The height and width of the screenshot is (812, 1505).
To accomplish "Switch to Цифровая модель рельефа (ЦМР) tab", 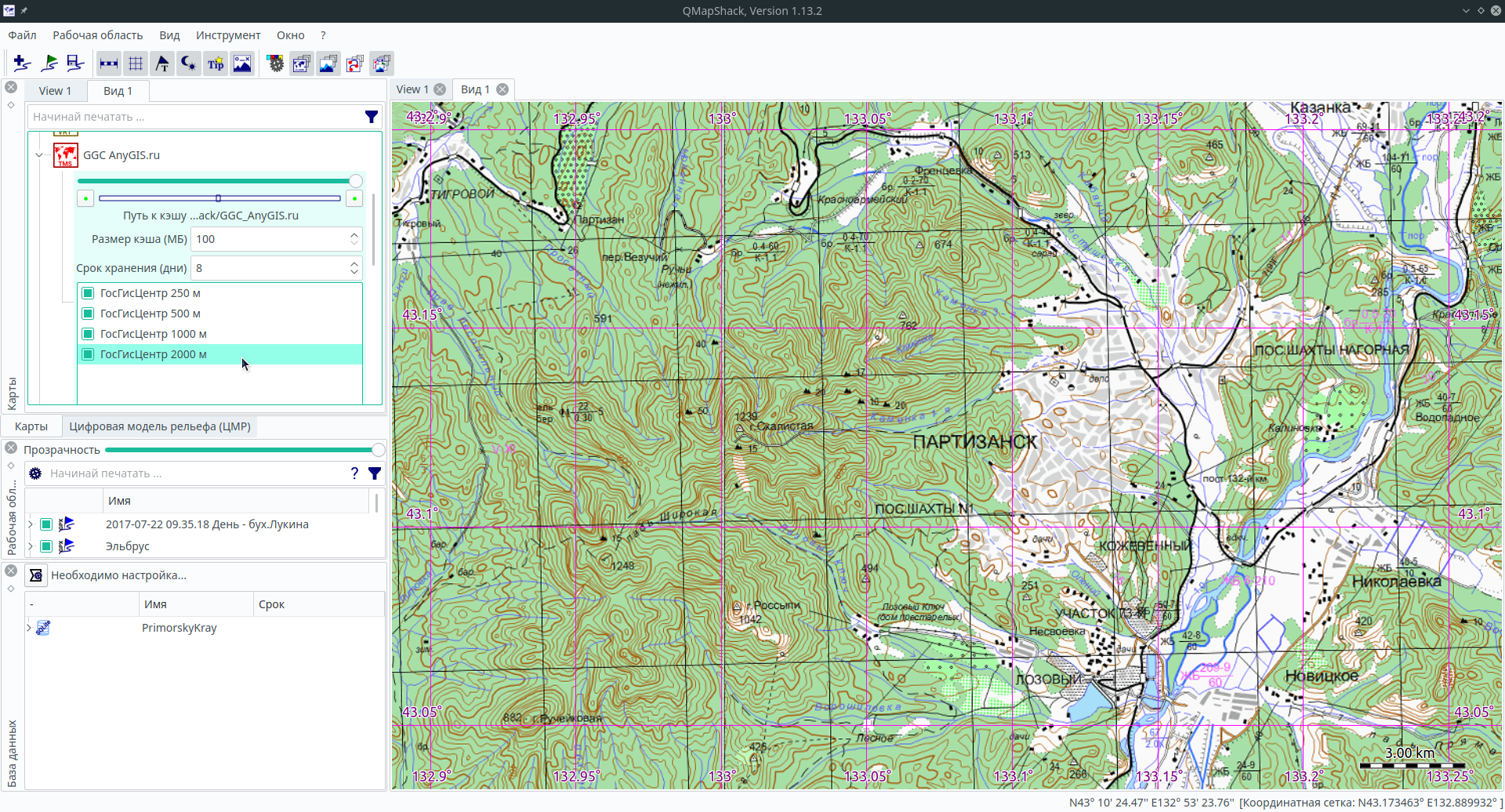I will pos(160,426).
